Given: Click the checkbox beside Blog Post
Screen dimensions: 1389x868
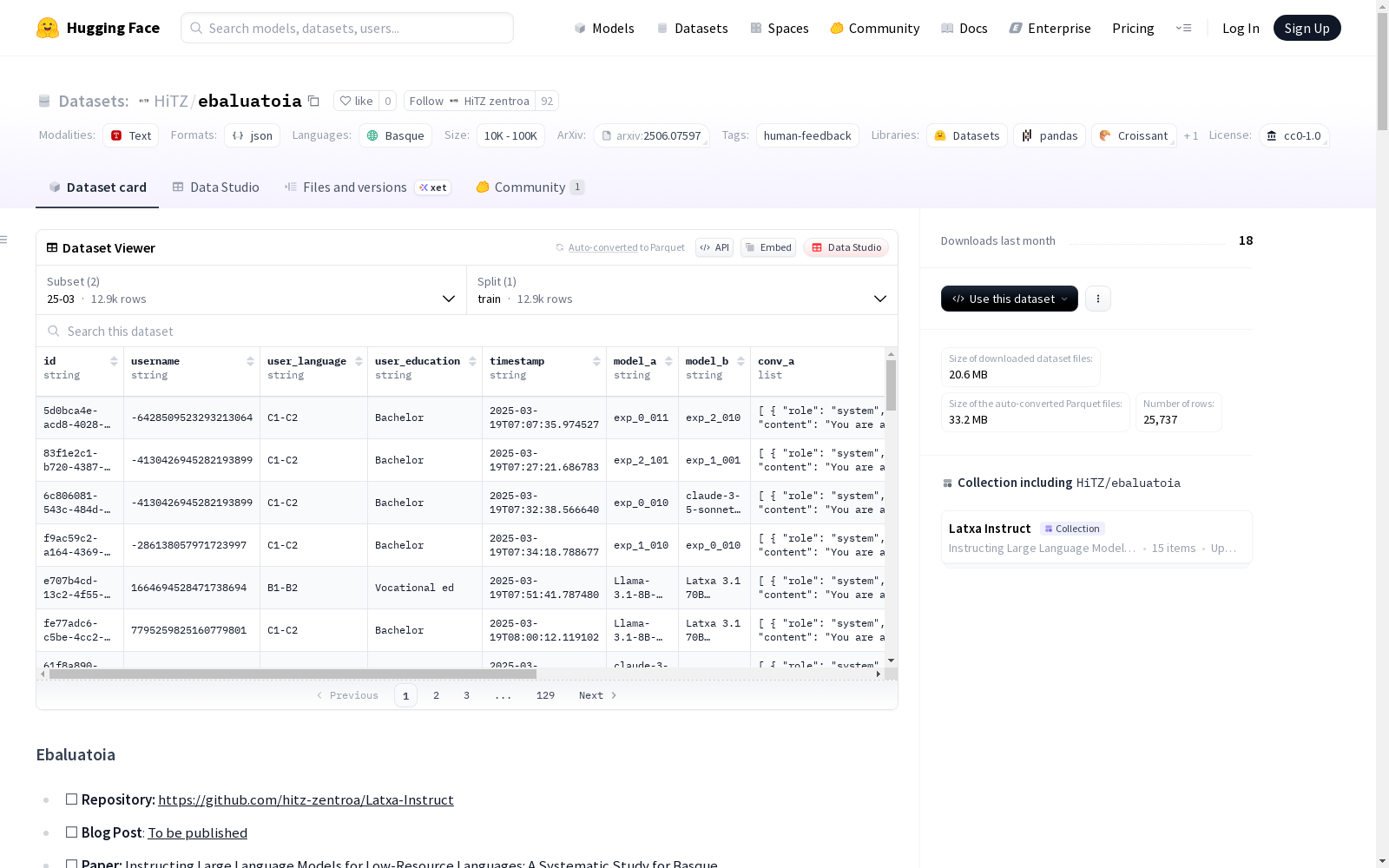Looking at the screenshot, I should click(x=72, y=832).
